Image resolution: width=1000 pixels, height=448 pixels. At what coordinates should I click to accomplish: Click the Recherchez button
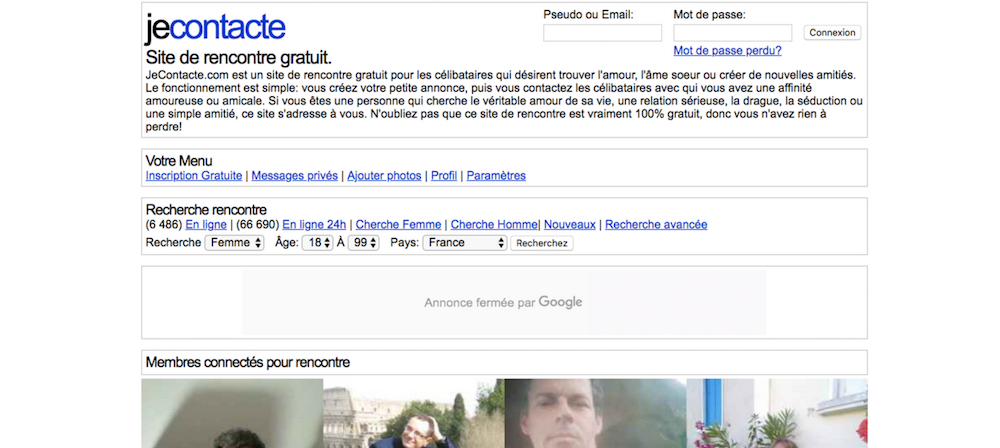[541, 243]
